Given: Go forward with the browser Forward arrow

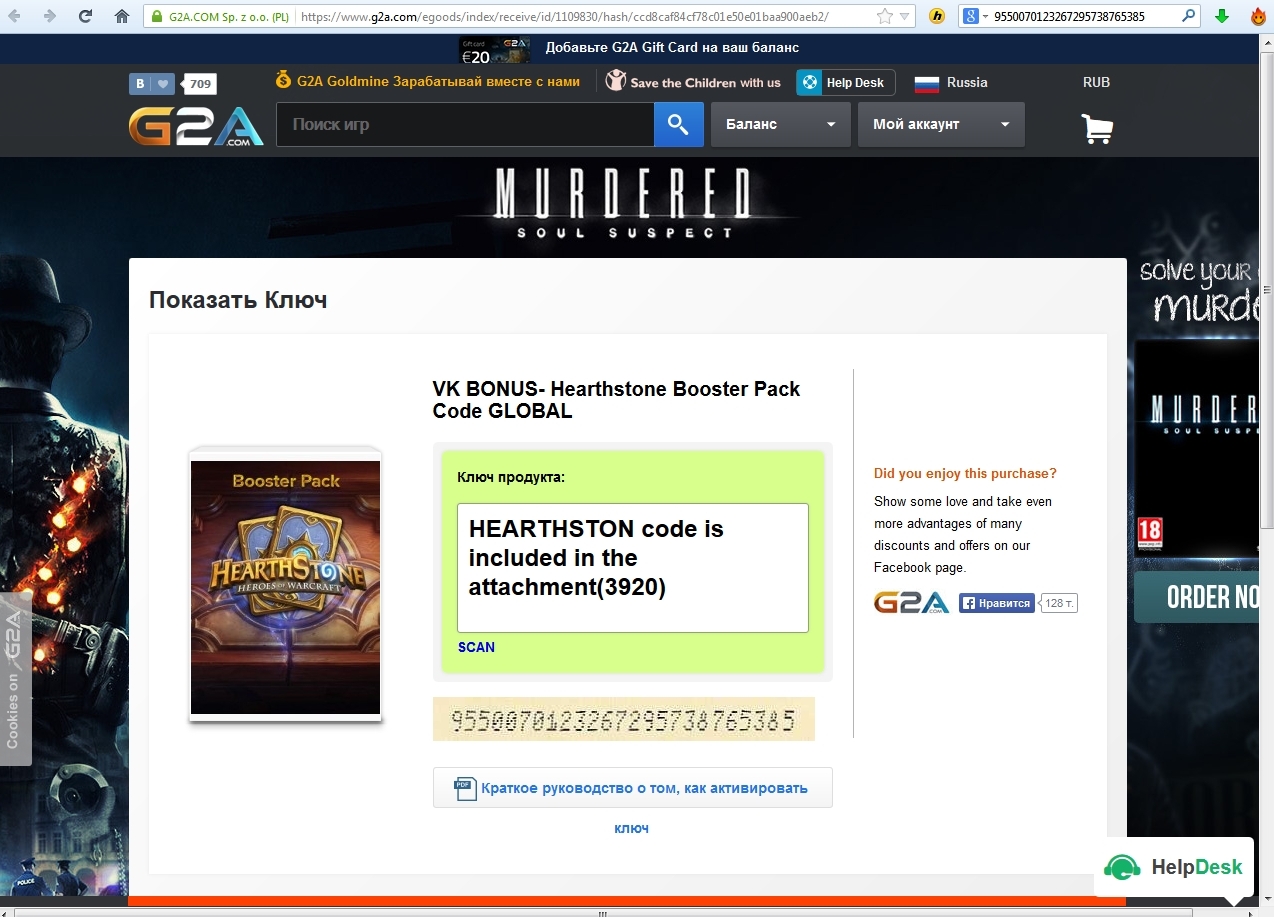Looking at the screenshot, I should tap(50, 16).
